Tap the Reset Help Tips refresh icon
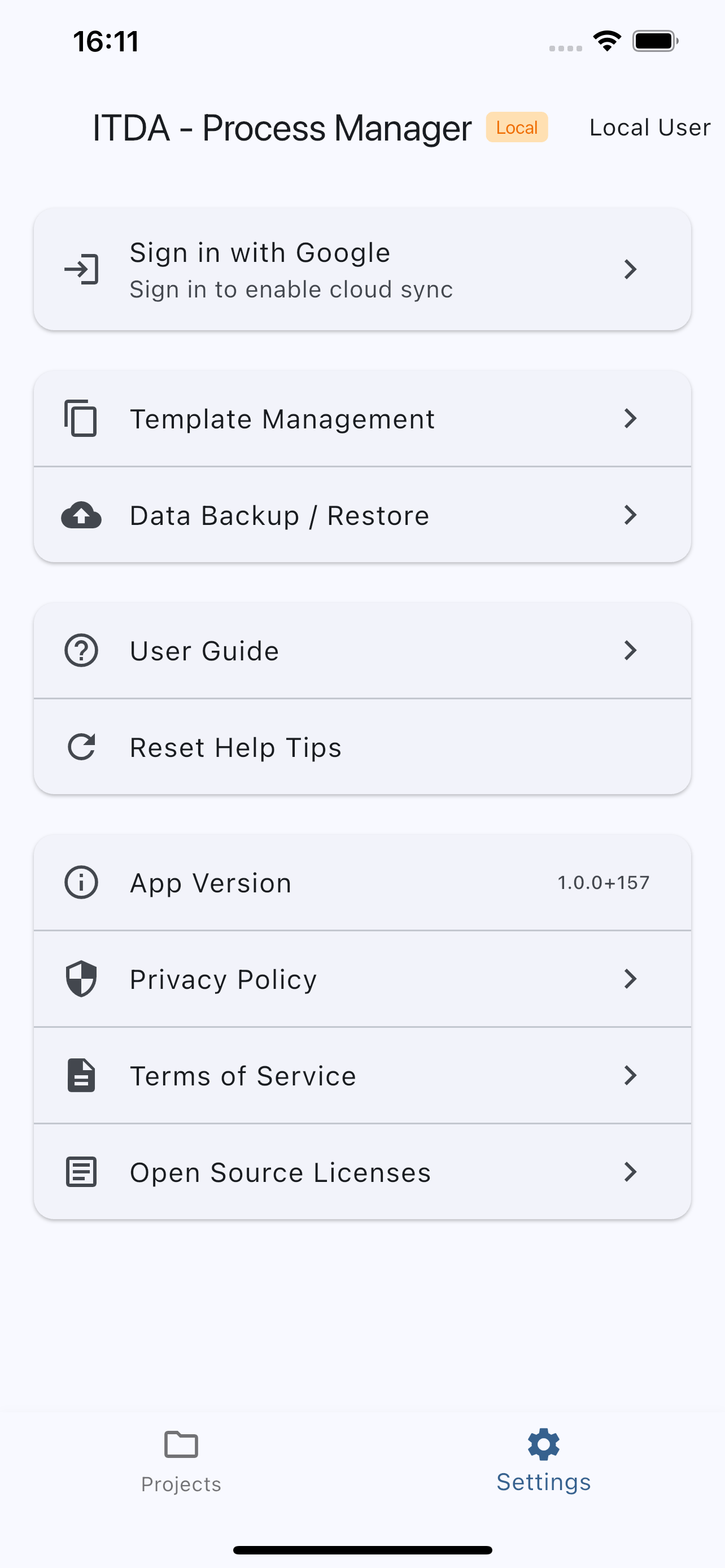Viewport: 725px width, 1568px height. [81, 747]
